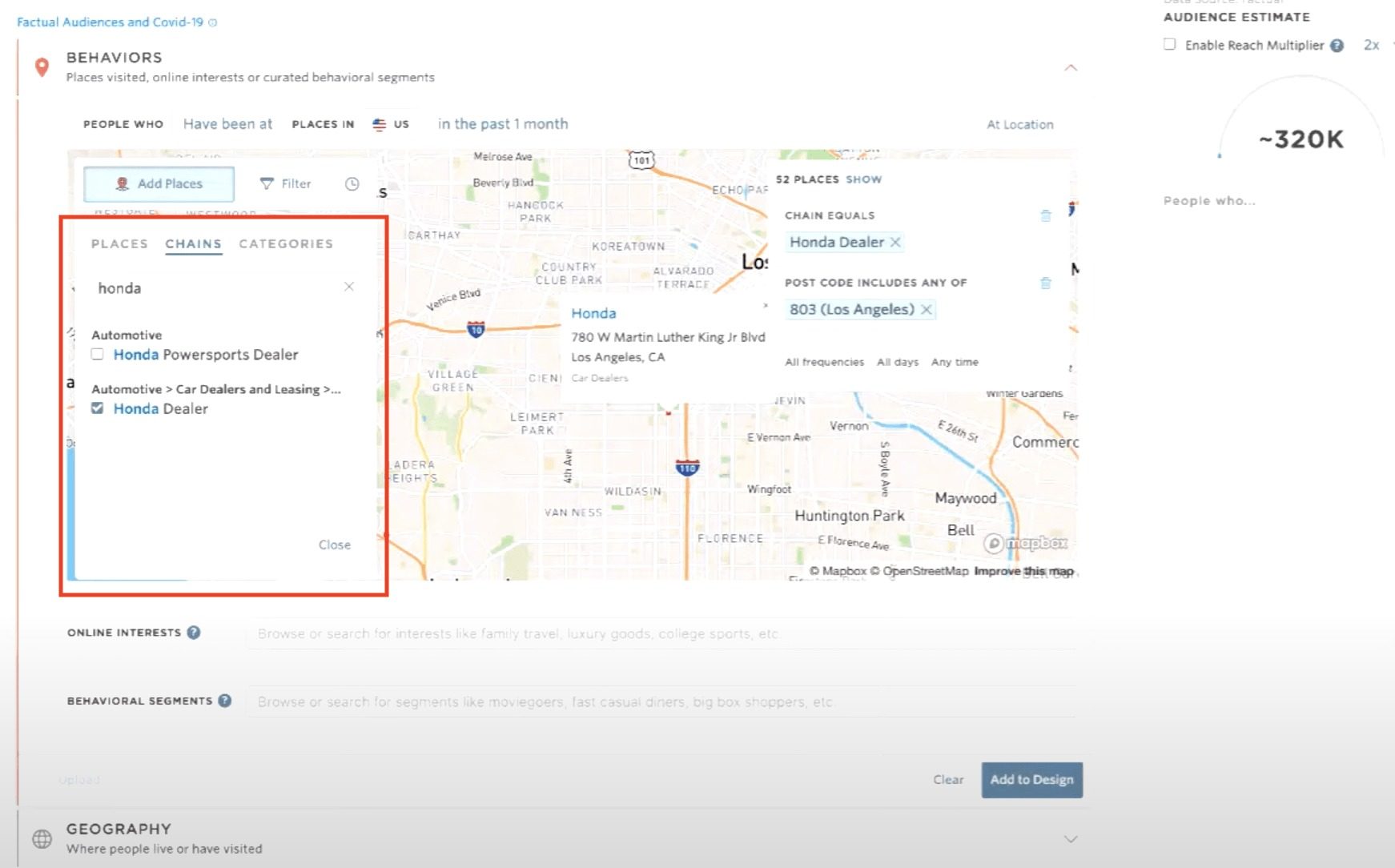Click the ~320K audience estimate value

coord(1301,139)
